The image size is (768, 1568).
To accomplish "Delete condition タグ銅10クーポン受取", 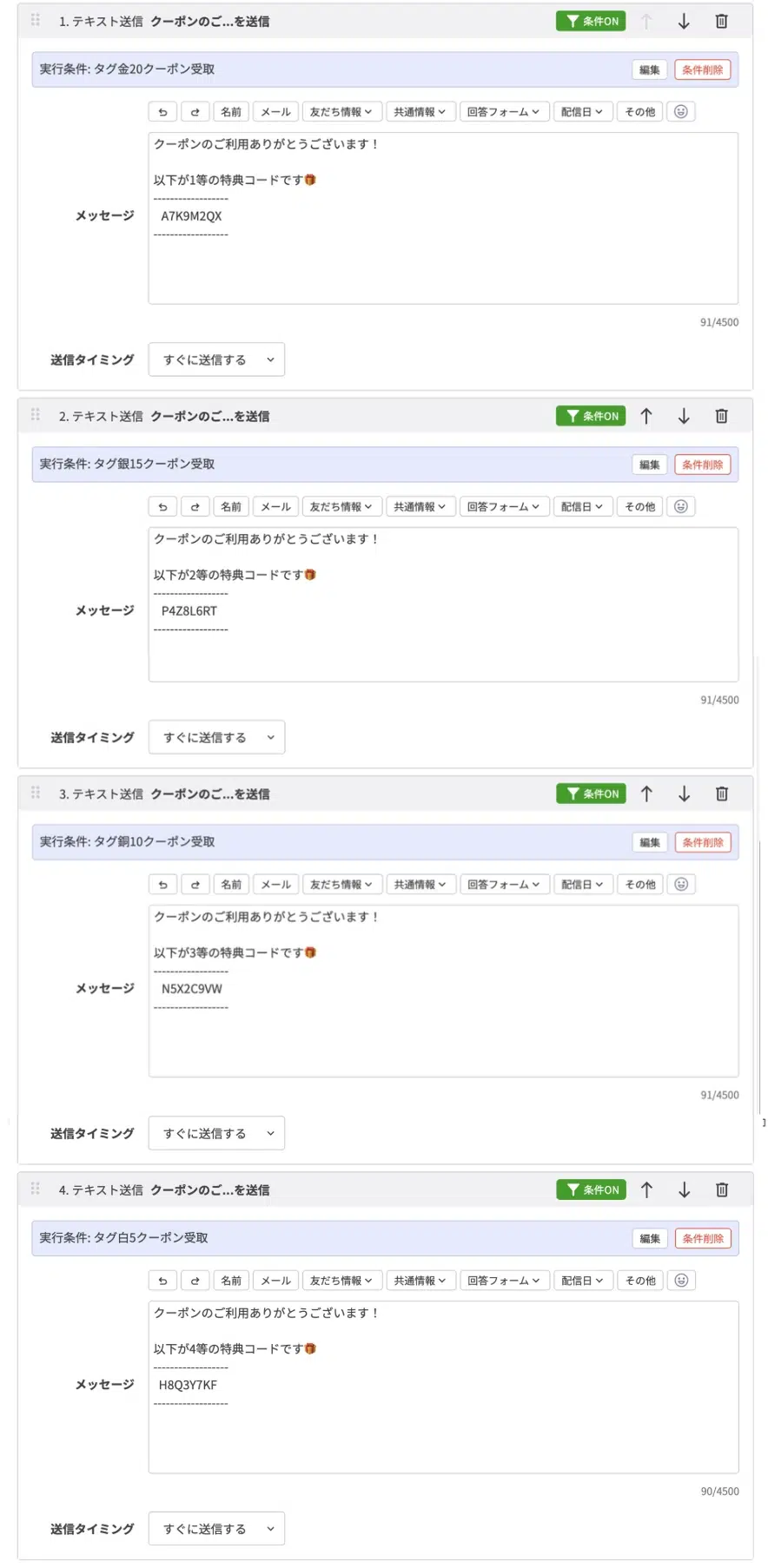I will tap(703, 843).
